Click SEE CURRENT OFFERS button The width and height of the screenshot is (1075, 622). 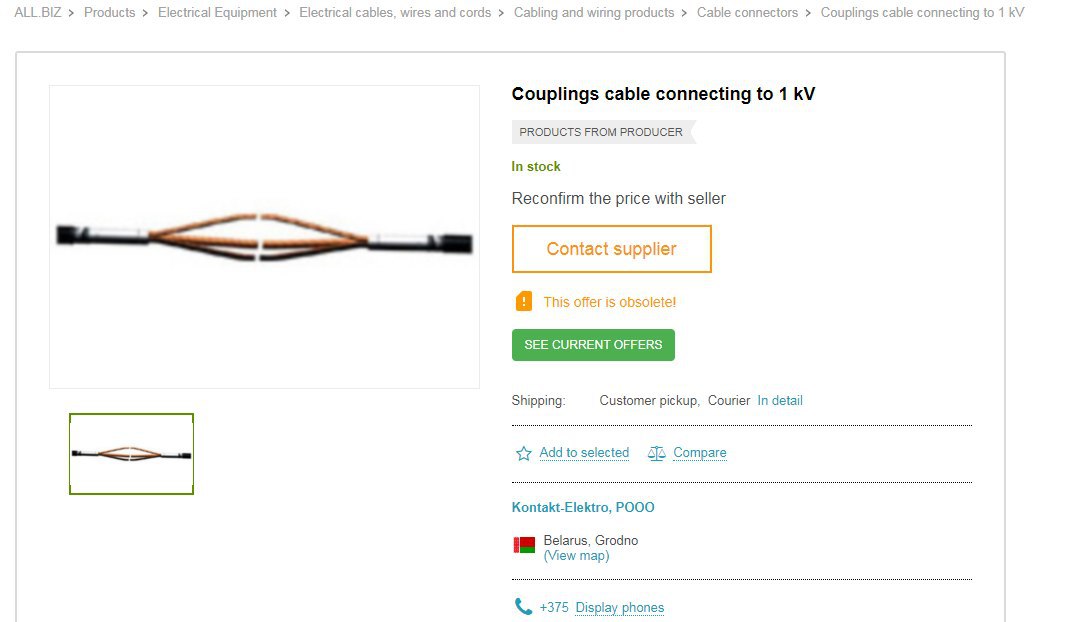593,345
